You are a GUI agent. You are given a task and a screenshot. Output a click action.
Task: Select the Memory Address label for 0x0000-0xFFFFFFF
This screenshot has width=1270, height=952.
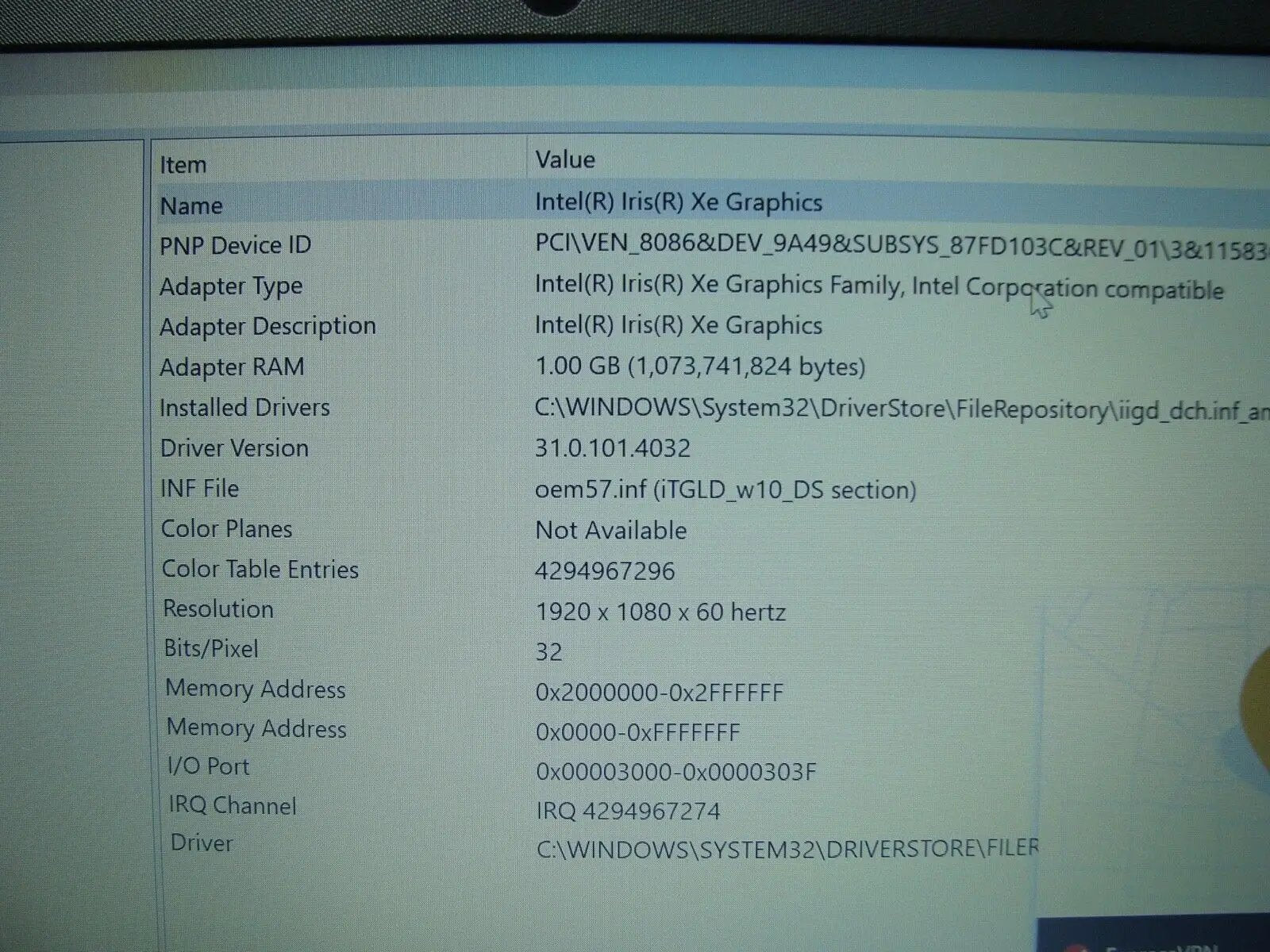click(256, 729)
